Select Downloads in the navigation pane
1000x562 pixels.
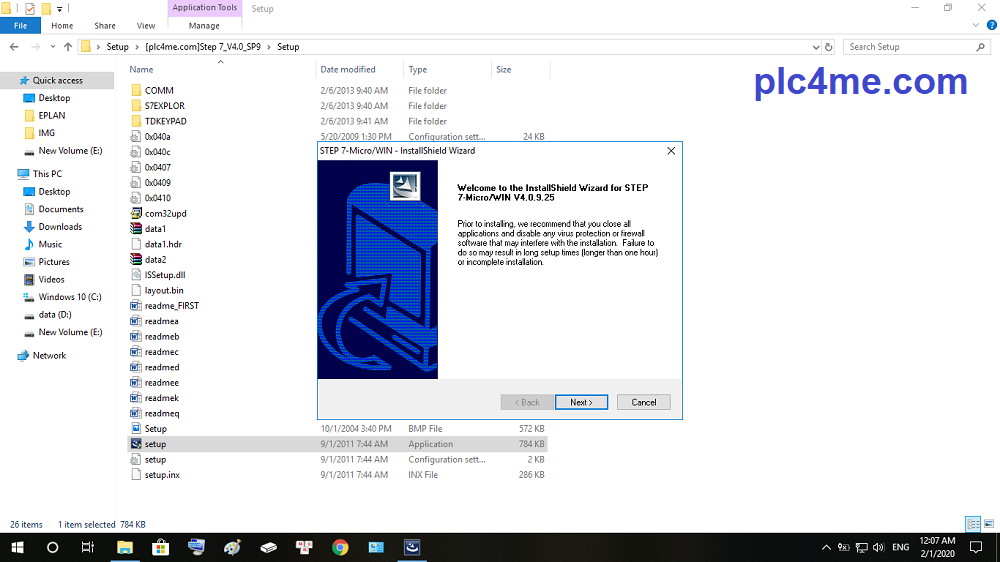(60, 227)
